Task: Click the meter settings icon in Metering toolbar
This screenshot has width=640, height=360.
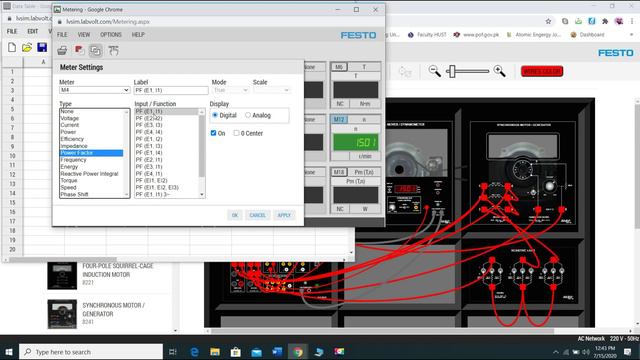Action: coord(113,50)
